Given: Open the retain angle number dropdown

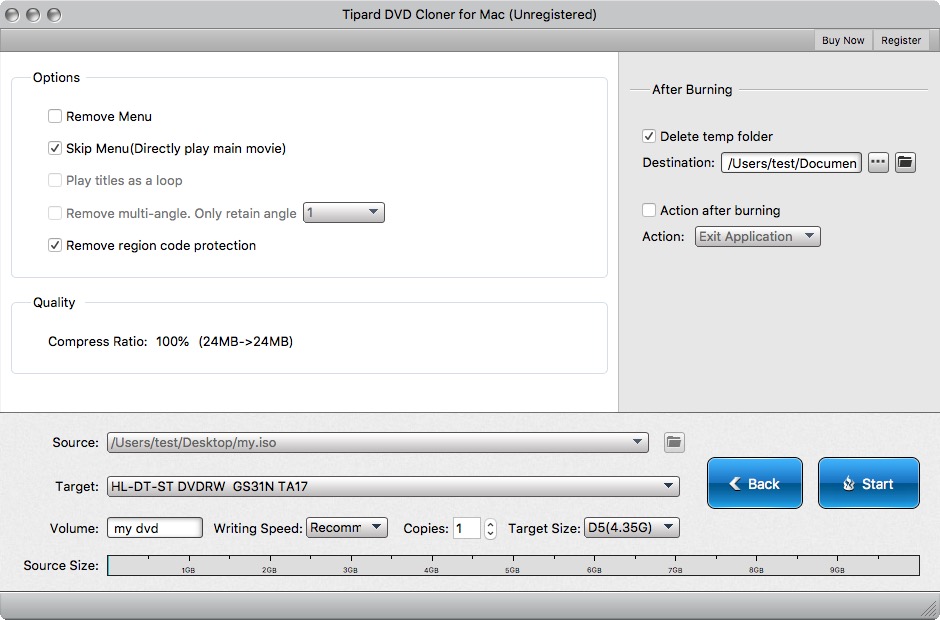Looking at the screenshot, I should [x=344, y=212].
